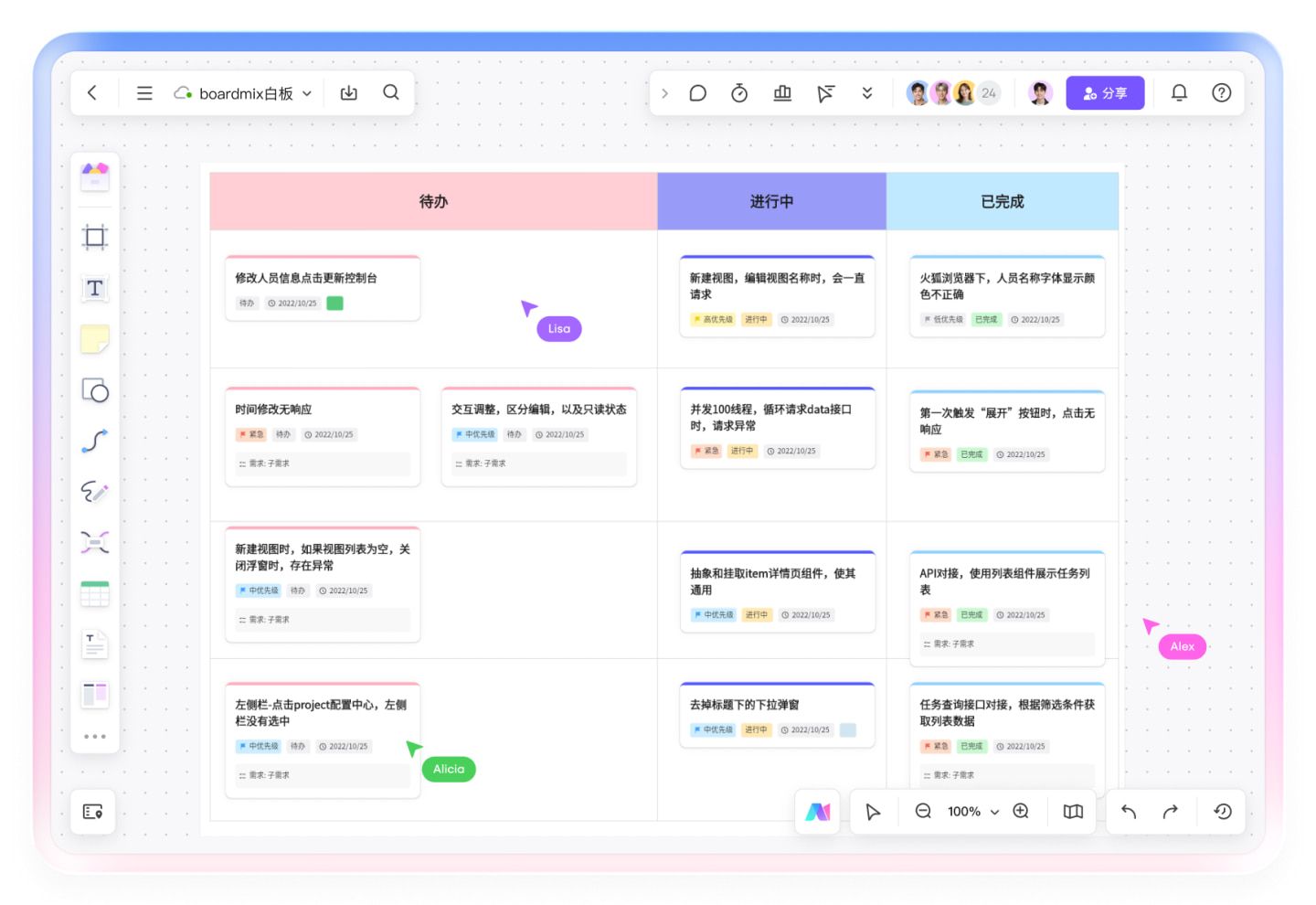Open the notifications bell
Screen dimensions: 1316x905
[x=1179, y=92]
